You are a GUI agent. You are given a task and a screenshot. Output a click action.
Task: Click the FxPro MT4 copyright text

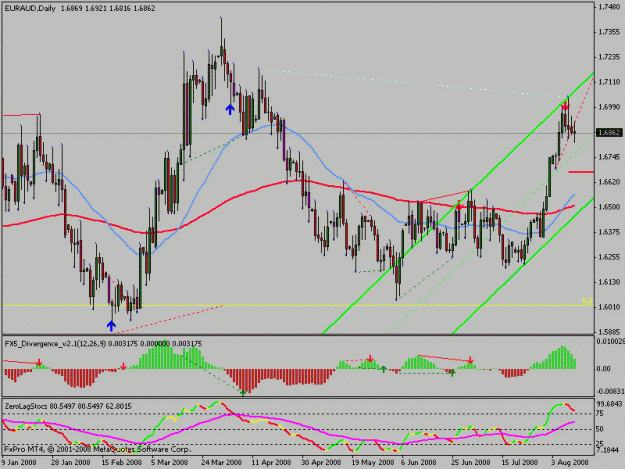(x=97, y=449)
